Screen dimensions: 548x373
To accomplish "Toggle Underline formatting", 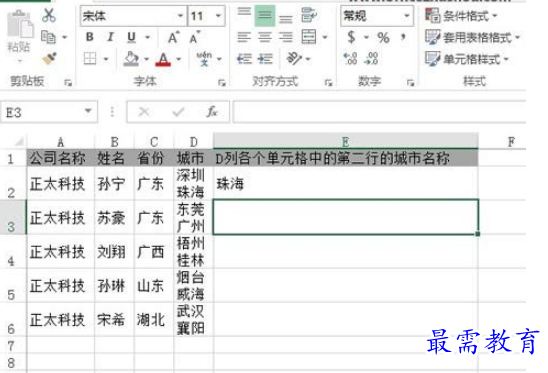I will click(131, 37).
